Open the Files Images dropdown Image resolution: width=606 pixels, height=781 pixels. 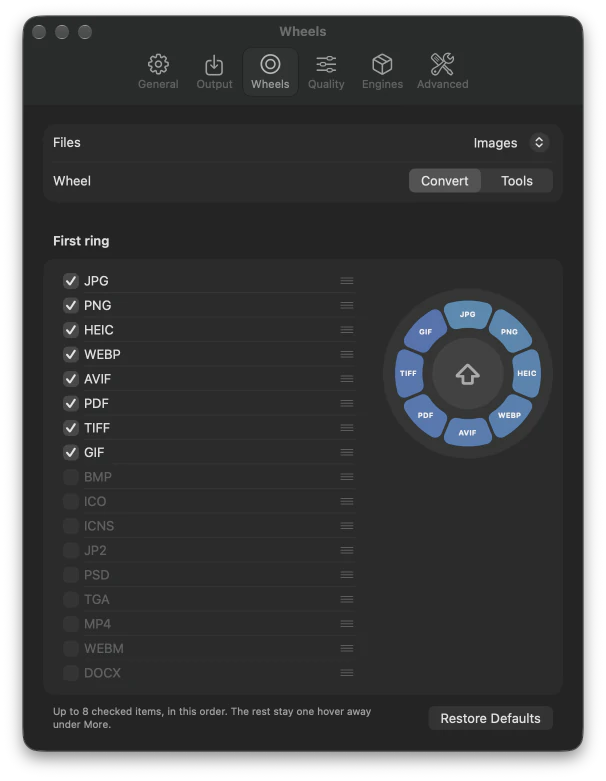511,143
